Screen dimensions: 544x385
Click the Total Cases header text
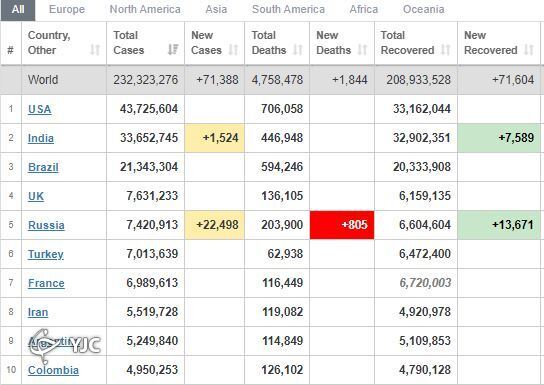pos(128,43)
